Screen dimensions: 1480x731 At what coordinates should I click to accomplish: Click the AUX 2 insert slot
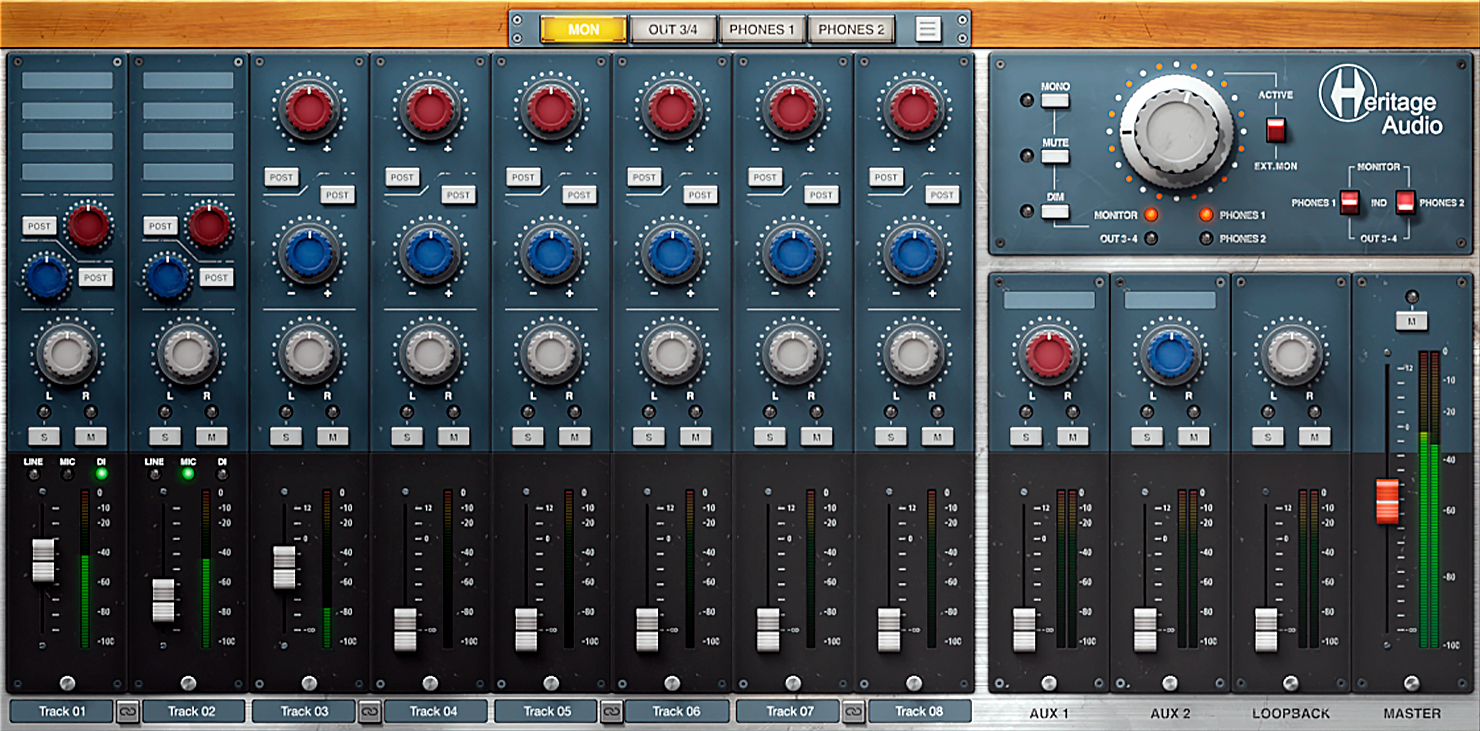(1170, 300)
